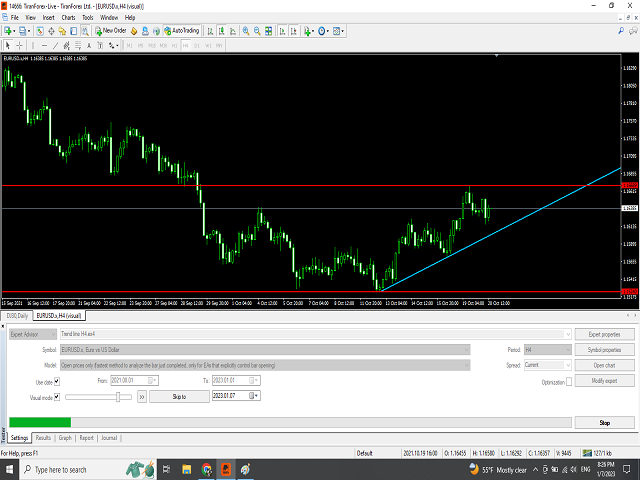Open the Charts menu
The height and width of the screenshot is (480, 640).
[x=68, y=17]
